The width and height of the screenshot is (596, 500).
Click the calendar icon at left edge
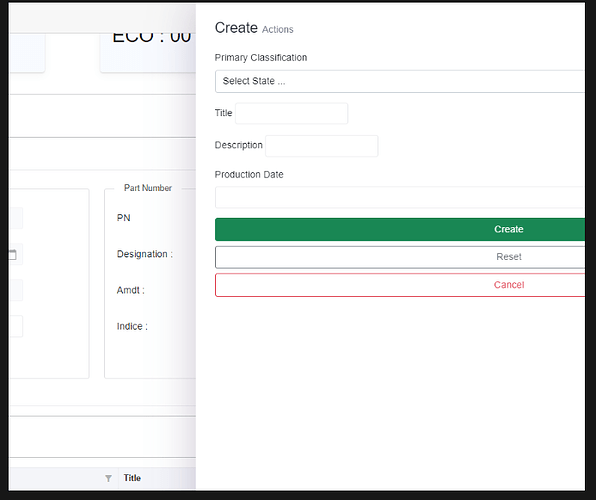pyautogui.click(x=13, y=254)
